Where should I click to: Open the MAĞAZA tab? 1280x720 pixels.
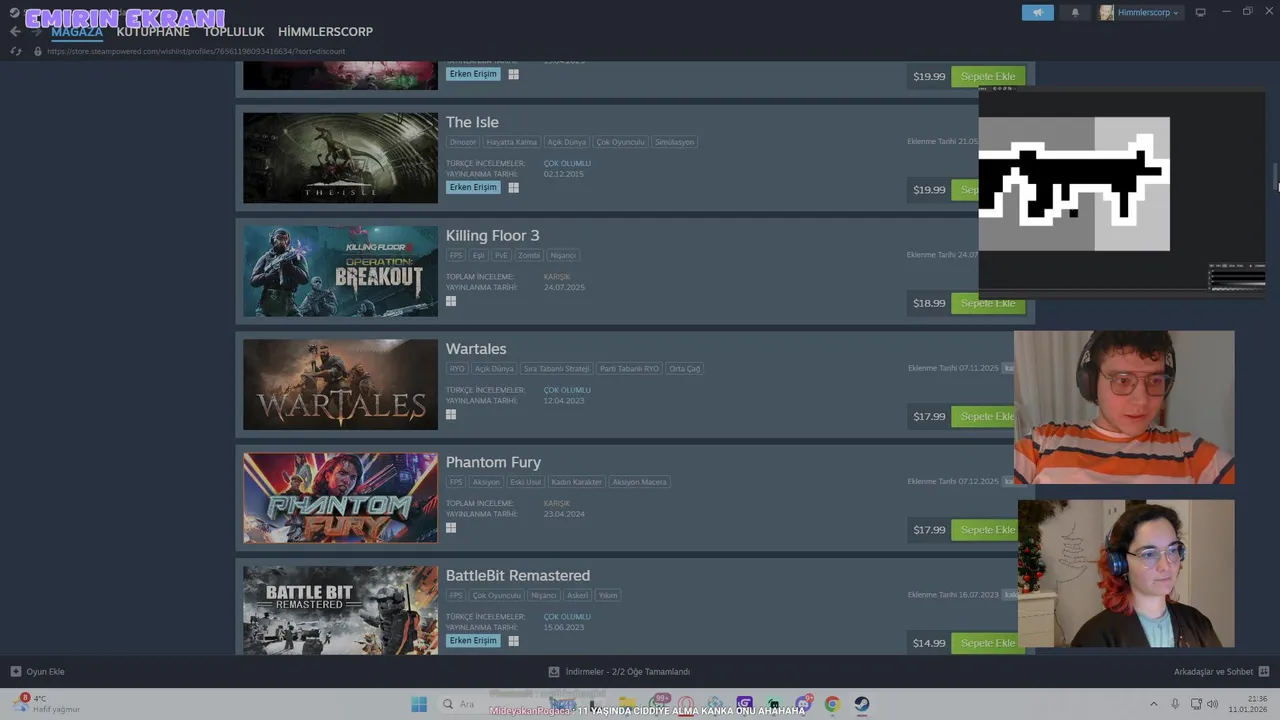[x=77, y=32]
